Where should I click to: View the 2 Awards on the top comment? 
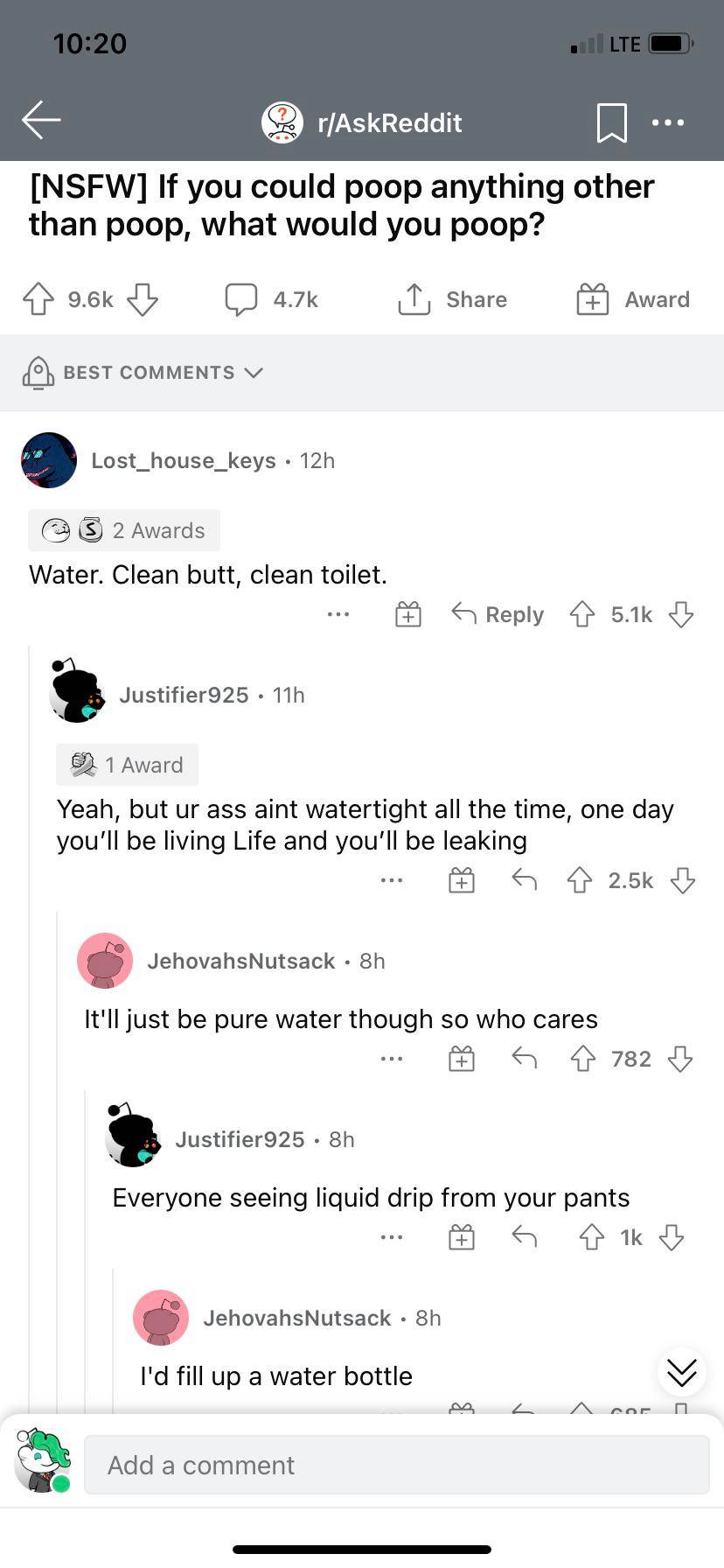point(123,530)
